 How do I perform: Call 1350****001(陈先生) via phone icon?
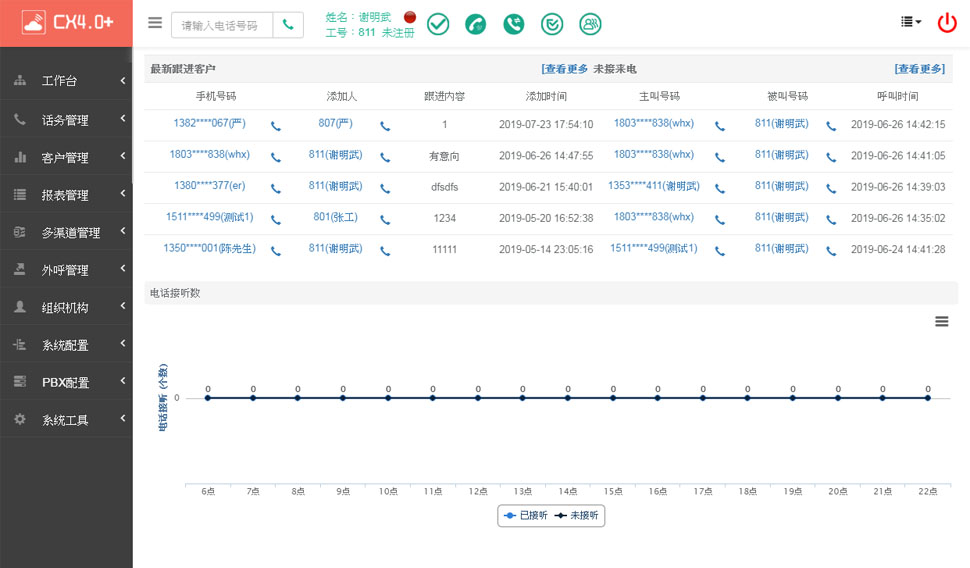click(276, 251)
